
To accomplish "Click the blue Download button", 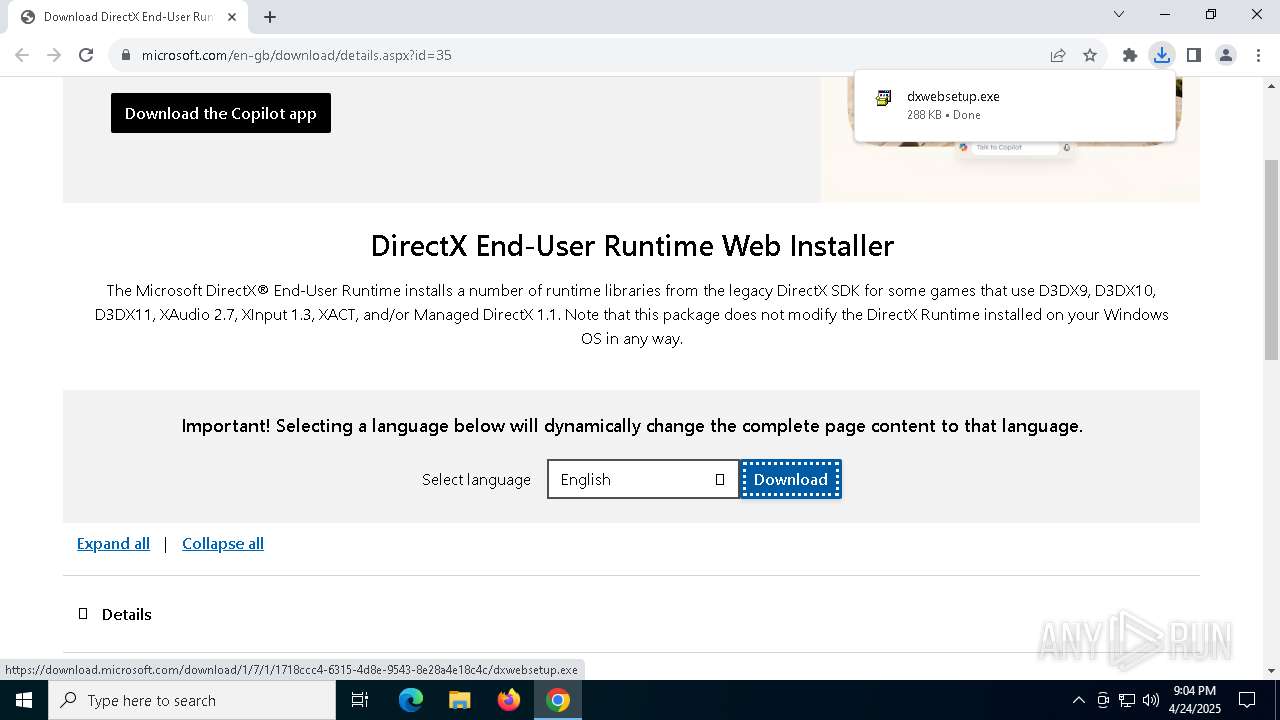I will tap(790, 479).
